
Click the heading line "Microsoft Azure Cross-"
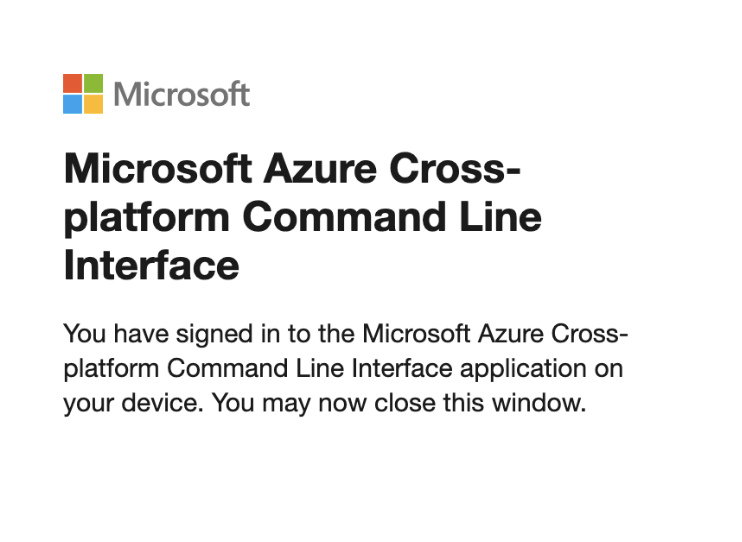pos(292,169)
